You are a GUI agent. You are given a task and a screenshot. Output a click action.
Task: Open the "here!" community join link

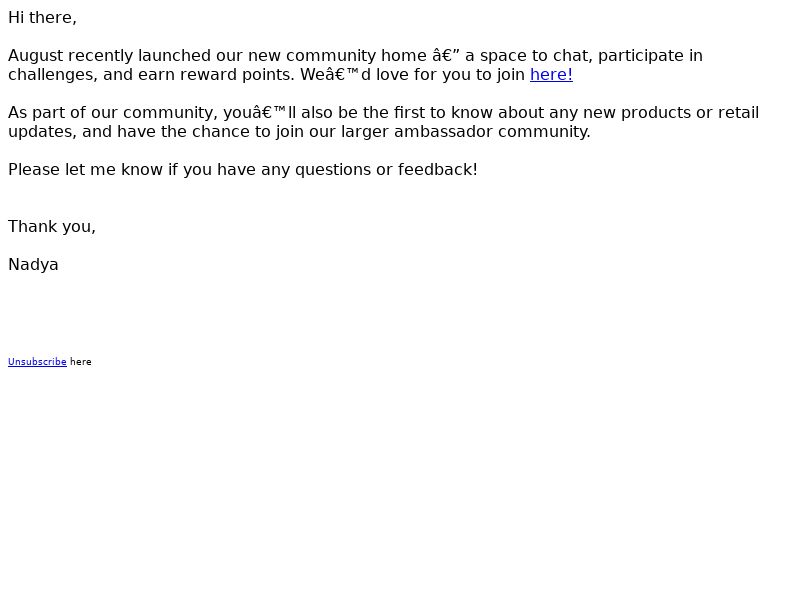coord(551,74)
